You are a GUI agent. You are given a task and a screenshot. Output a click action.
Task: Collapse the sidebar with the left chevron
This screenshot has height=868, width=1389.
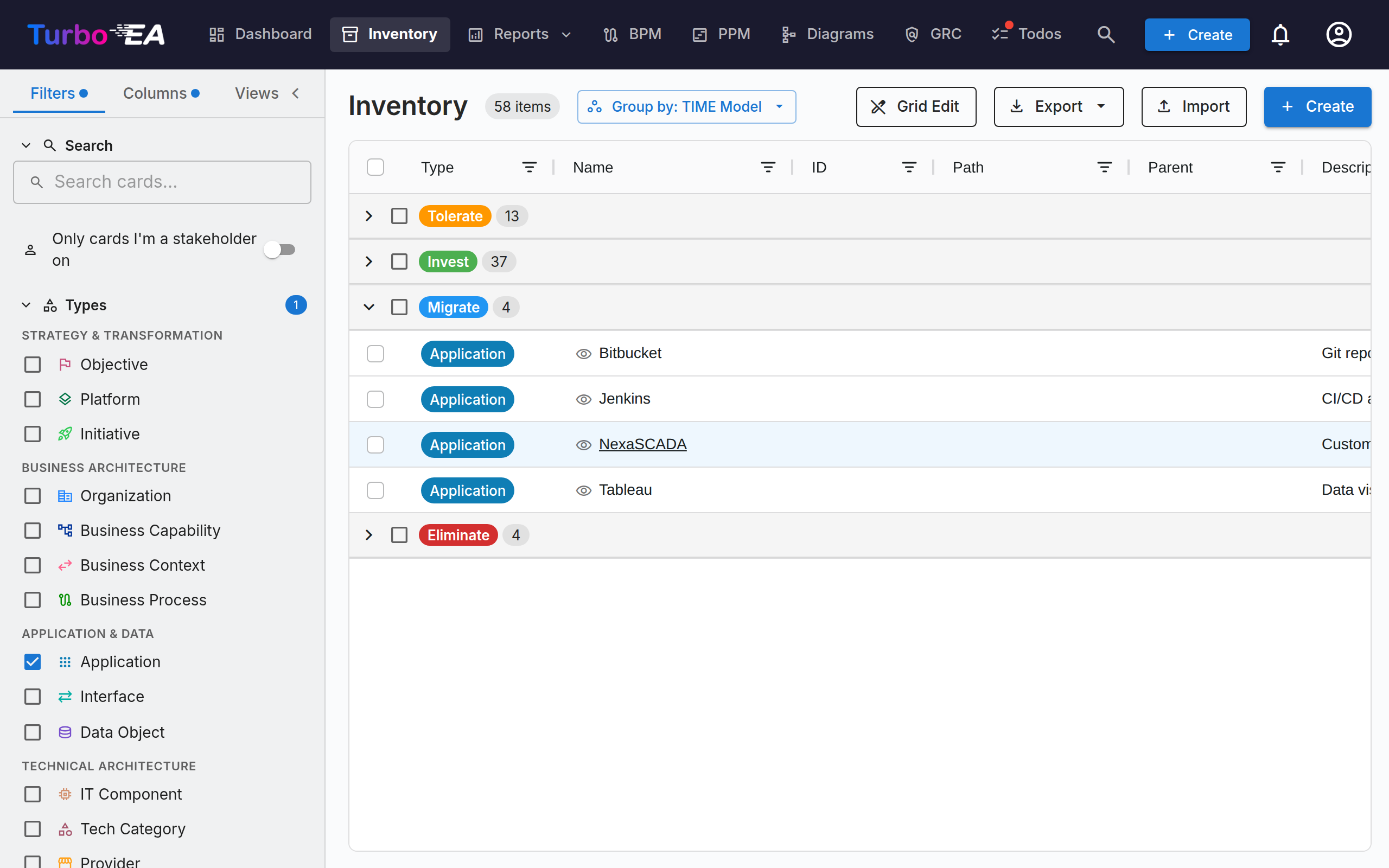coord(296,93)
